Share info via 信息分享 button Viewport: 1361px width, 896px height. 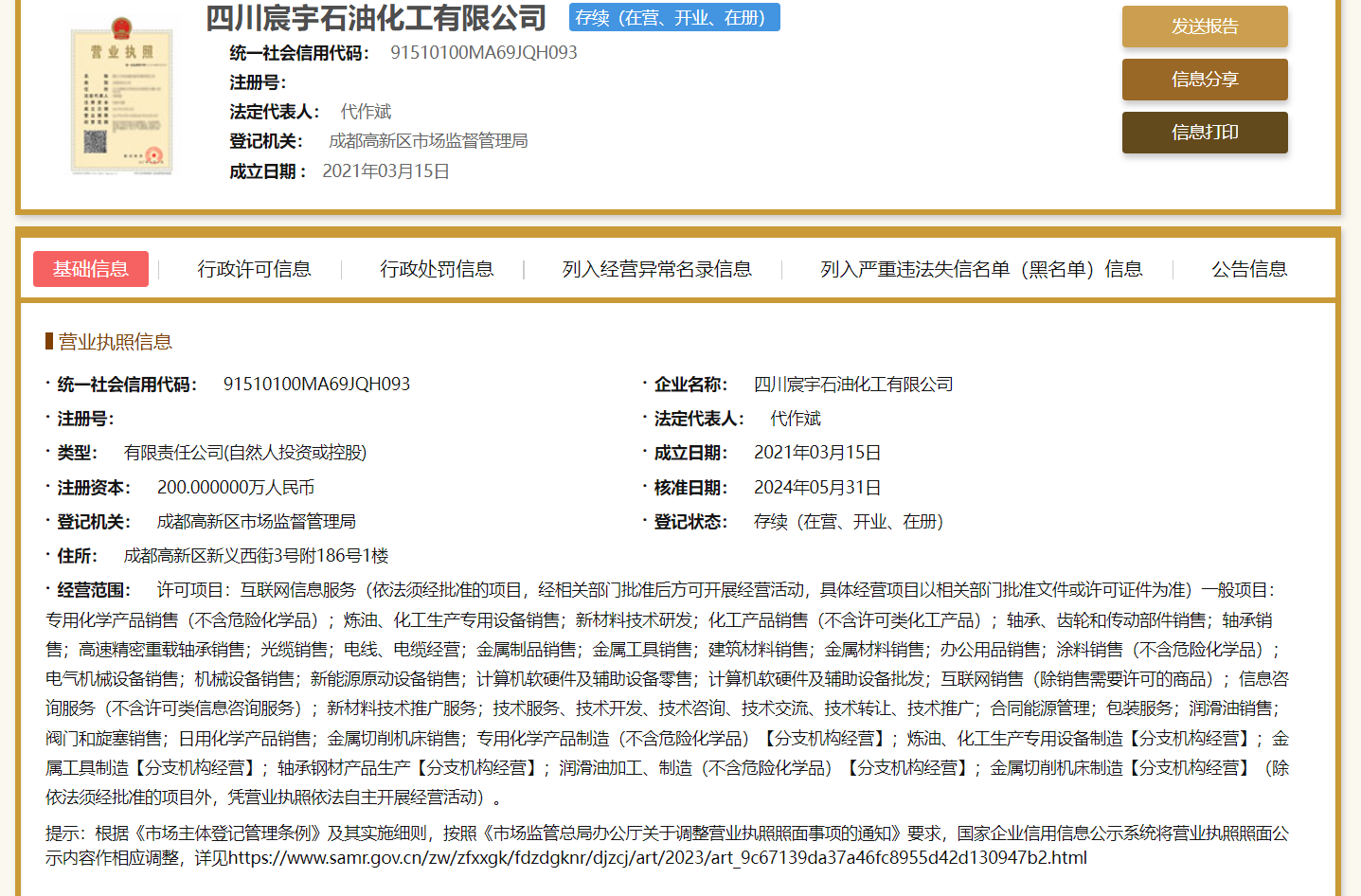click(1205, 80)
